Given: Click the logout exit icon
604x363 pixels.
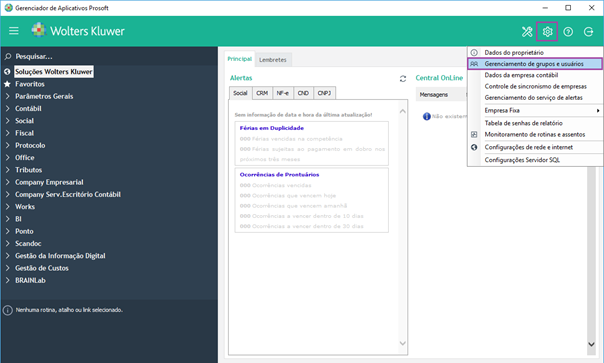Looking at the screenshot, I should pos(588,32).
